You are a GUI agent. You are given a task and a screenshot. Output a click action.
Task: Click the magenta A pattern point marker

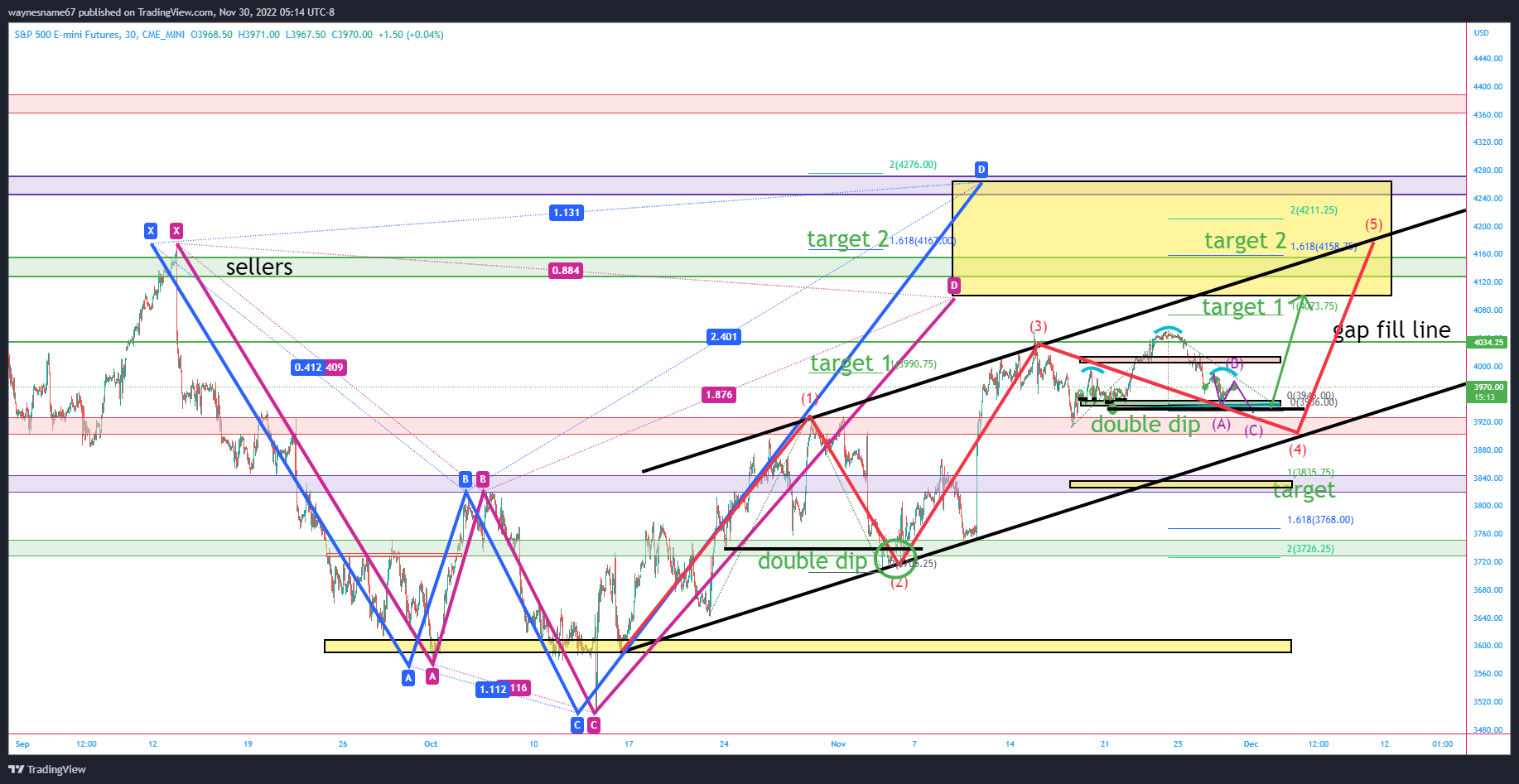coord(432,676)
